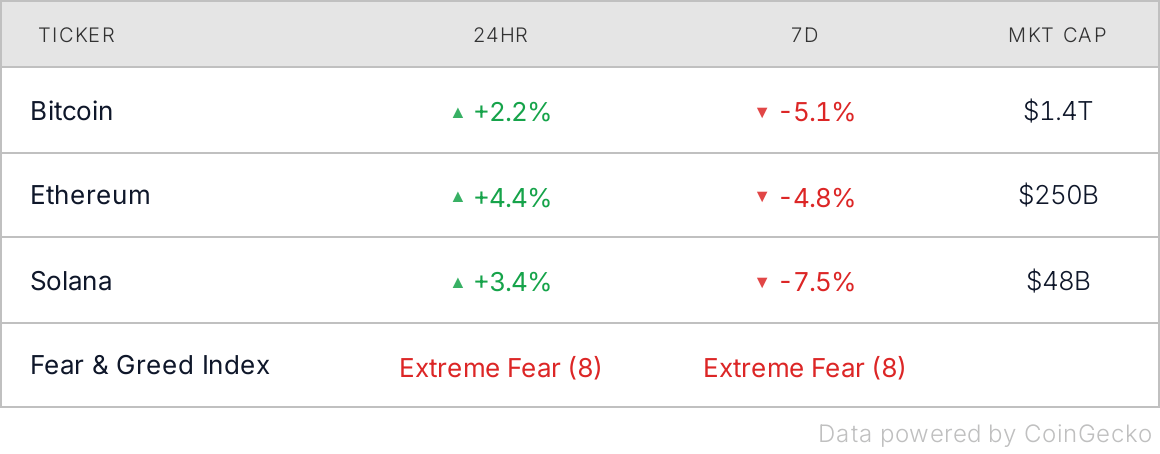Click the MKT CAP column header

click(1057, 36)
